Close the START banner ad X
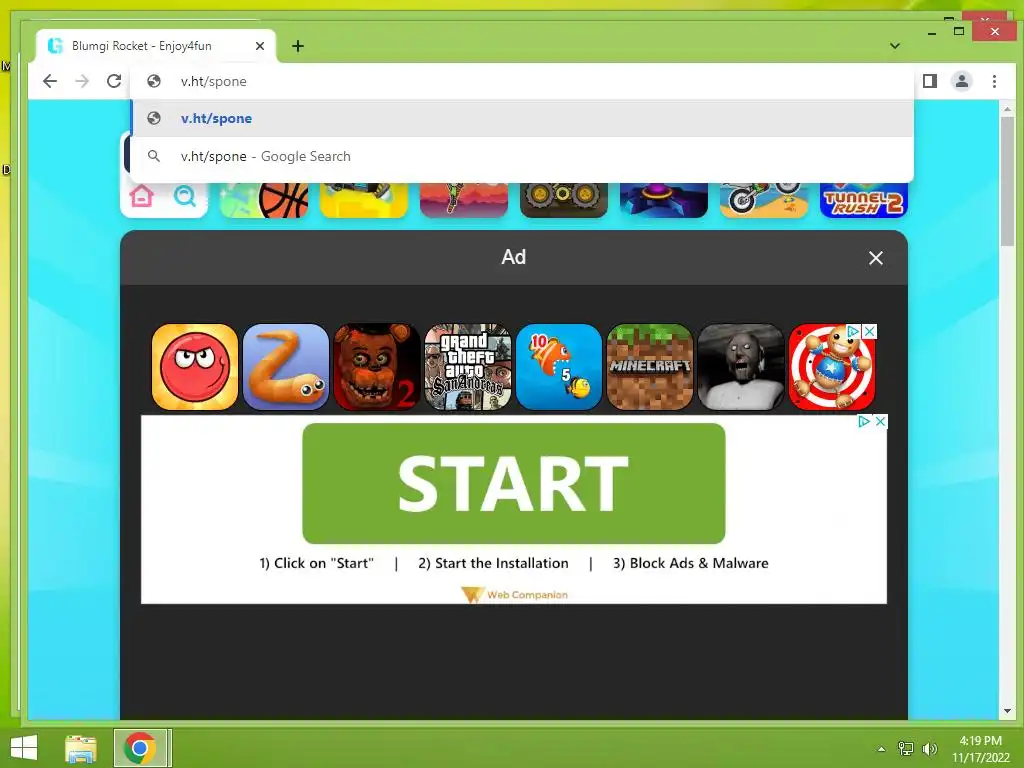Viewport: 1024px width, 768px height. point(880,421)
